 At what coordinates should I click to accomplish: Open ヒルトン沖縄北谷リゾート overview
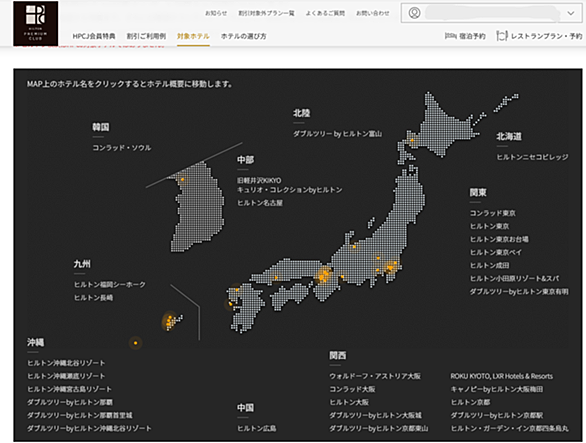66,363
